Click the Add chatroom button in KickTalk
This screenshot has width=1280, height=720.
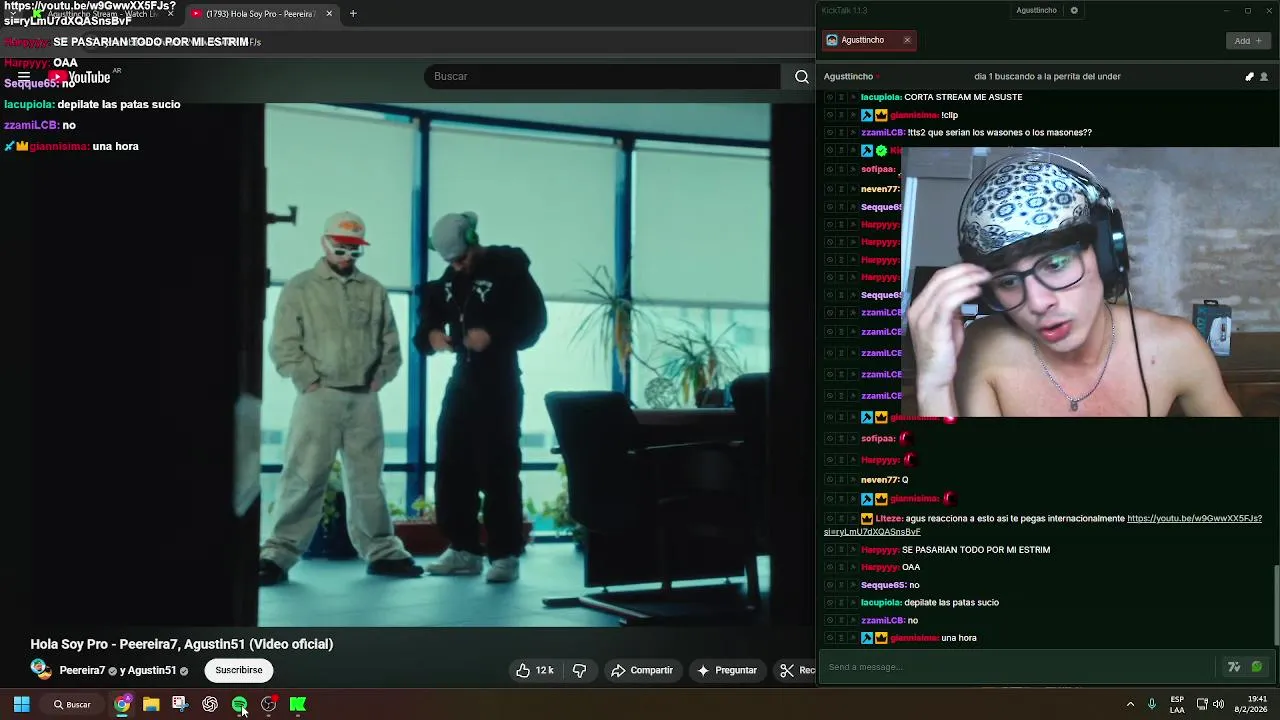click(1247, 41)
